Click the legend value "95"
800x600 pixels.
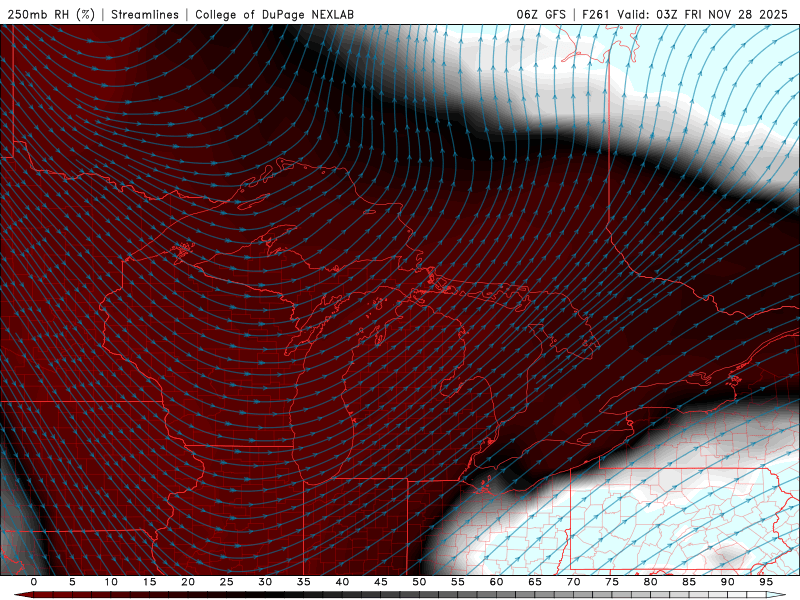coord(766,582)
